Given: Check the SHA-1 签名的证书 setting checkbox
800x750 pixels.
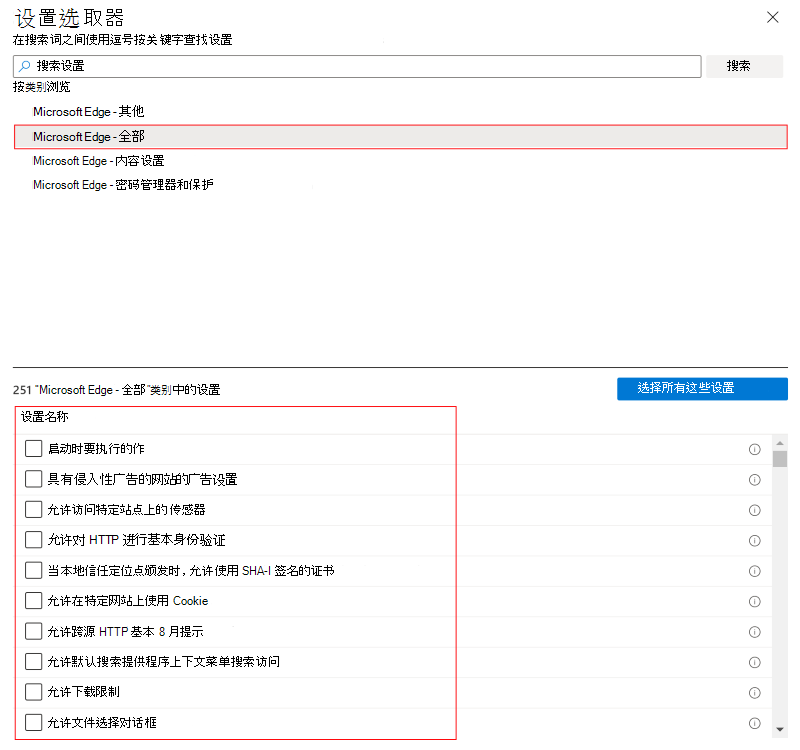Looking at the screenshot, I should point(34,570).
